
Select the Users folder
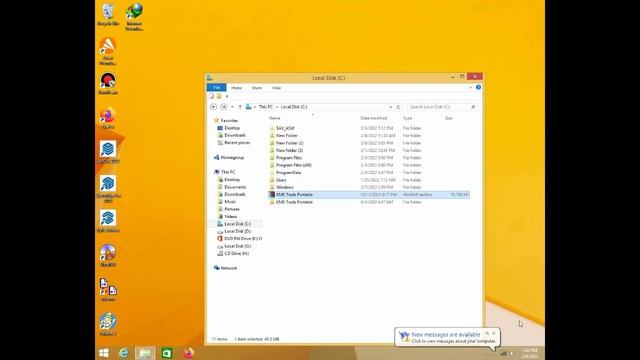(369, 180)
